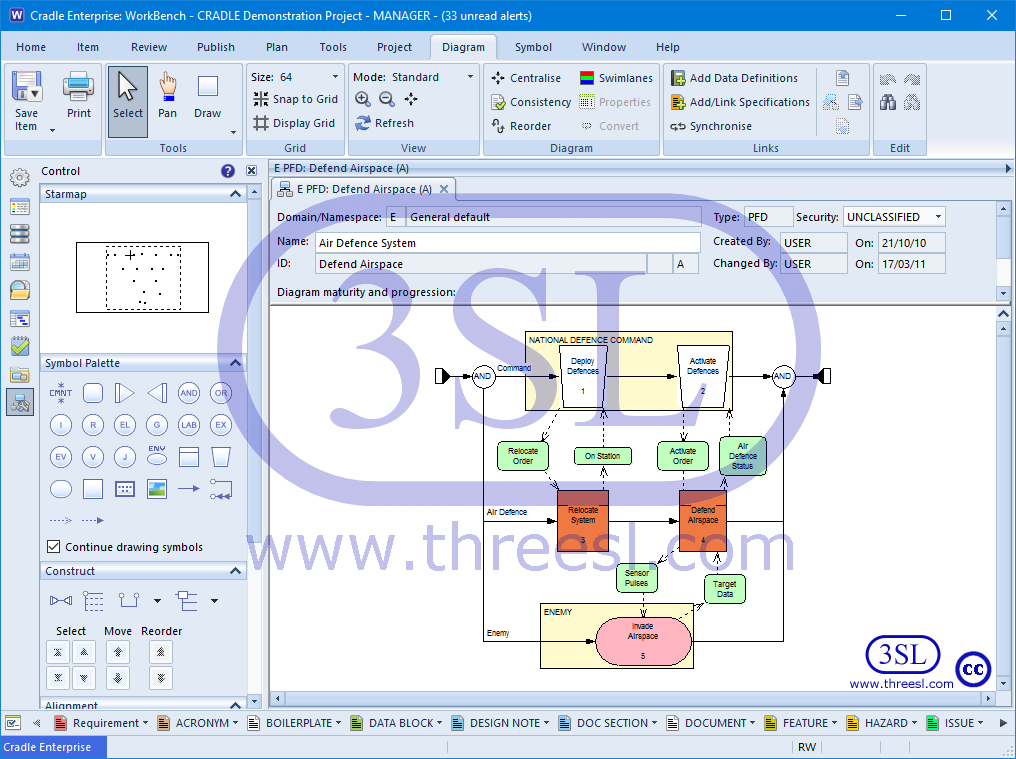Image resolution: width=1016 pixels, height=759 pixels.
Task: Open the Help ribbon tab
Action: tap(667, 47)
